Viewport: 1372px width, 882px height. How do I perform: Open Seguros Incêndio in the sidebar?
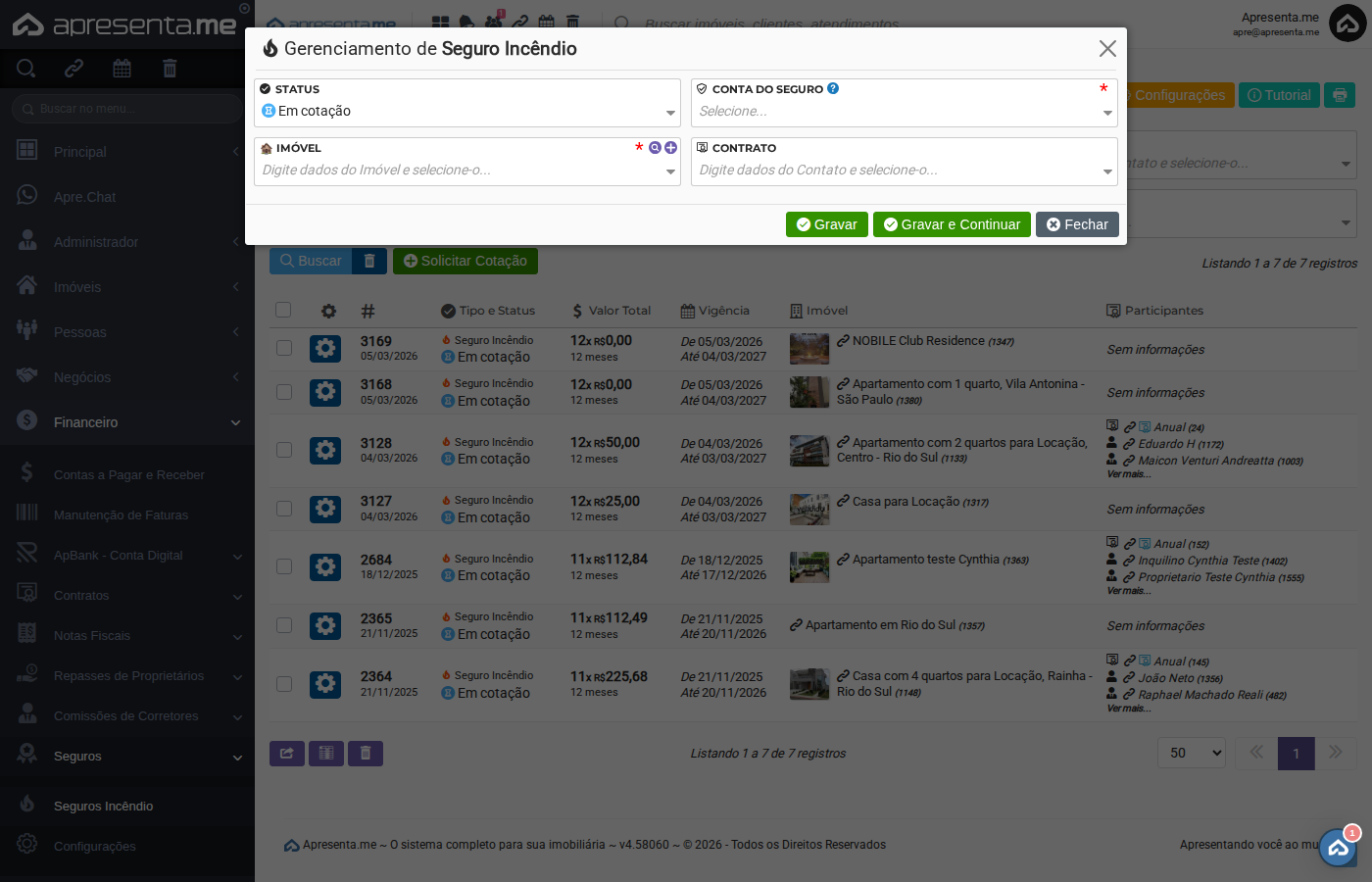point(103,807)
